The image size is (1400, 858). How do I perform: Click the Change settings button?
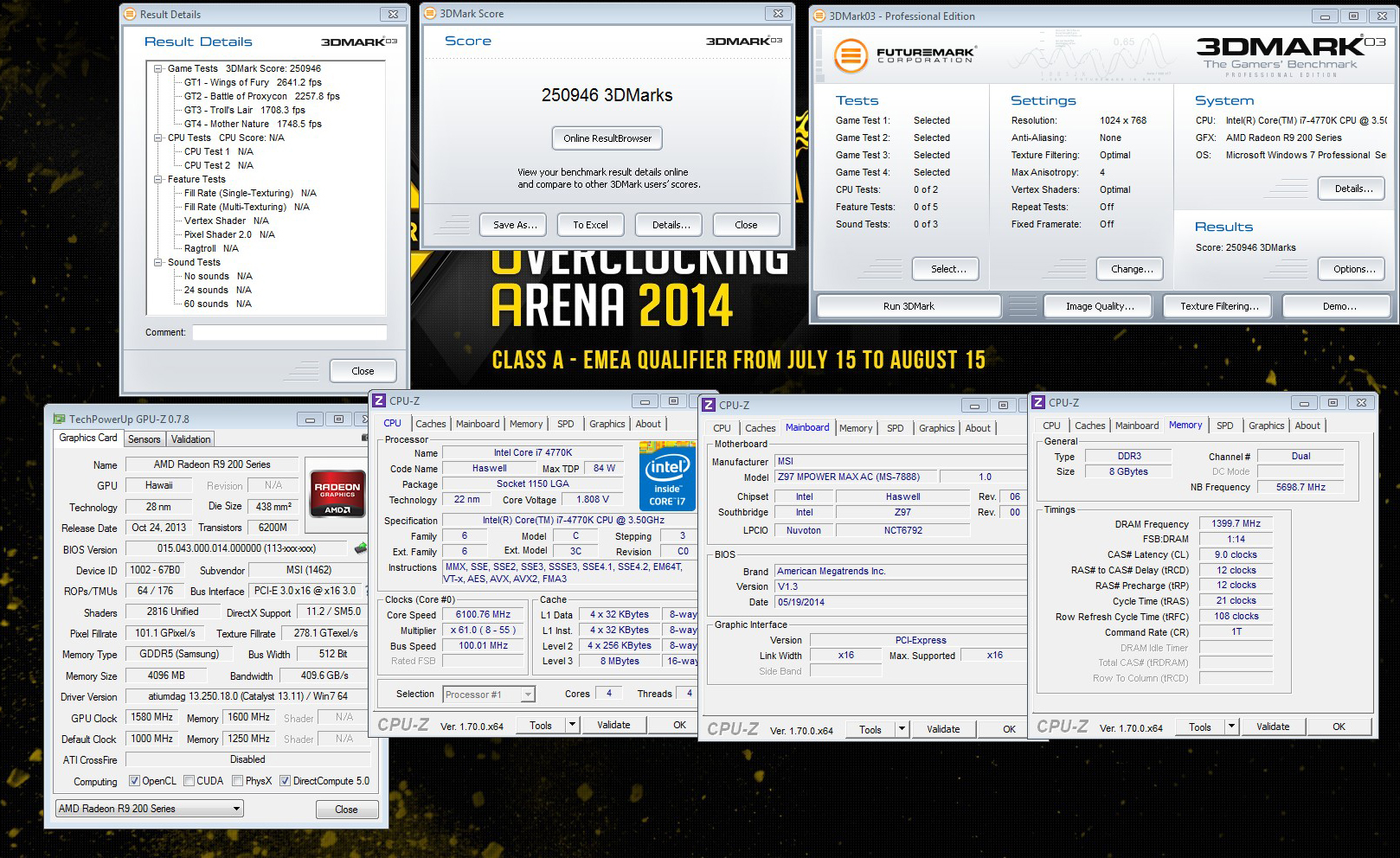(1131, 269)
